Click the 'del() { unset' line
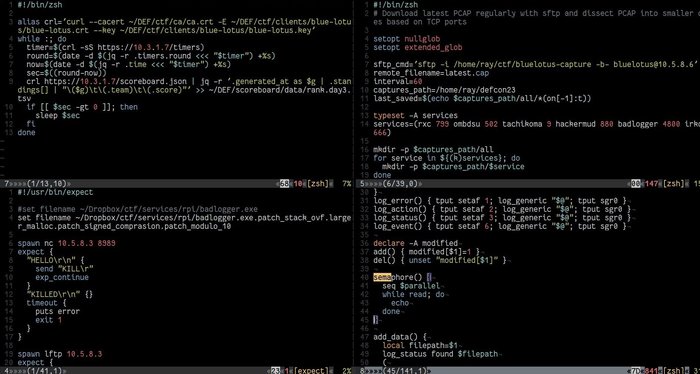 point(440,261)
